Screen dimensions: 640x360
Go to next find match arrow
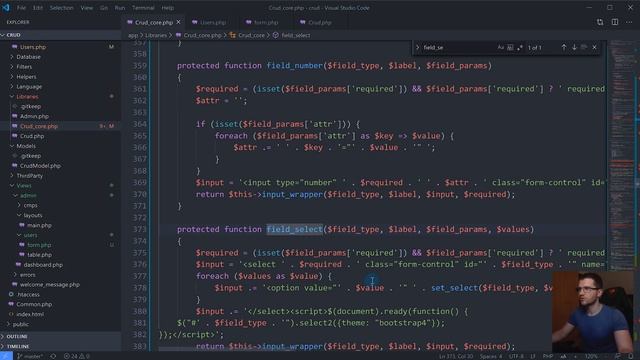(x=574, y=47)
